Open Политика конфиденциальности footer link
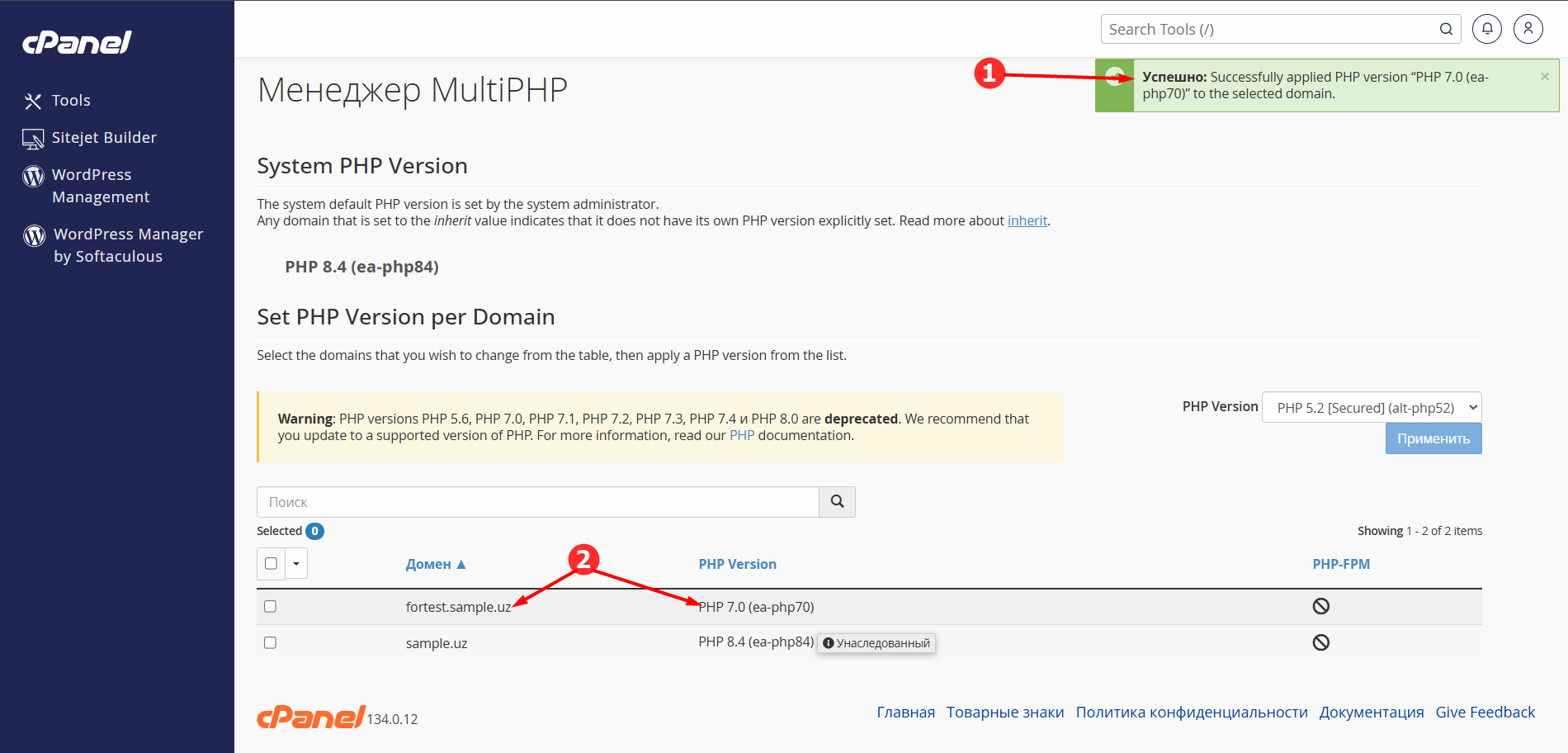Viewport: 1568px width, 753px height. pos(1192,712)
